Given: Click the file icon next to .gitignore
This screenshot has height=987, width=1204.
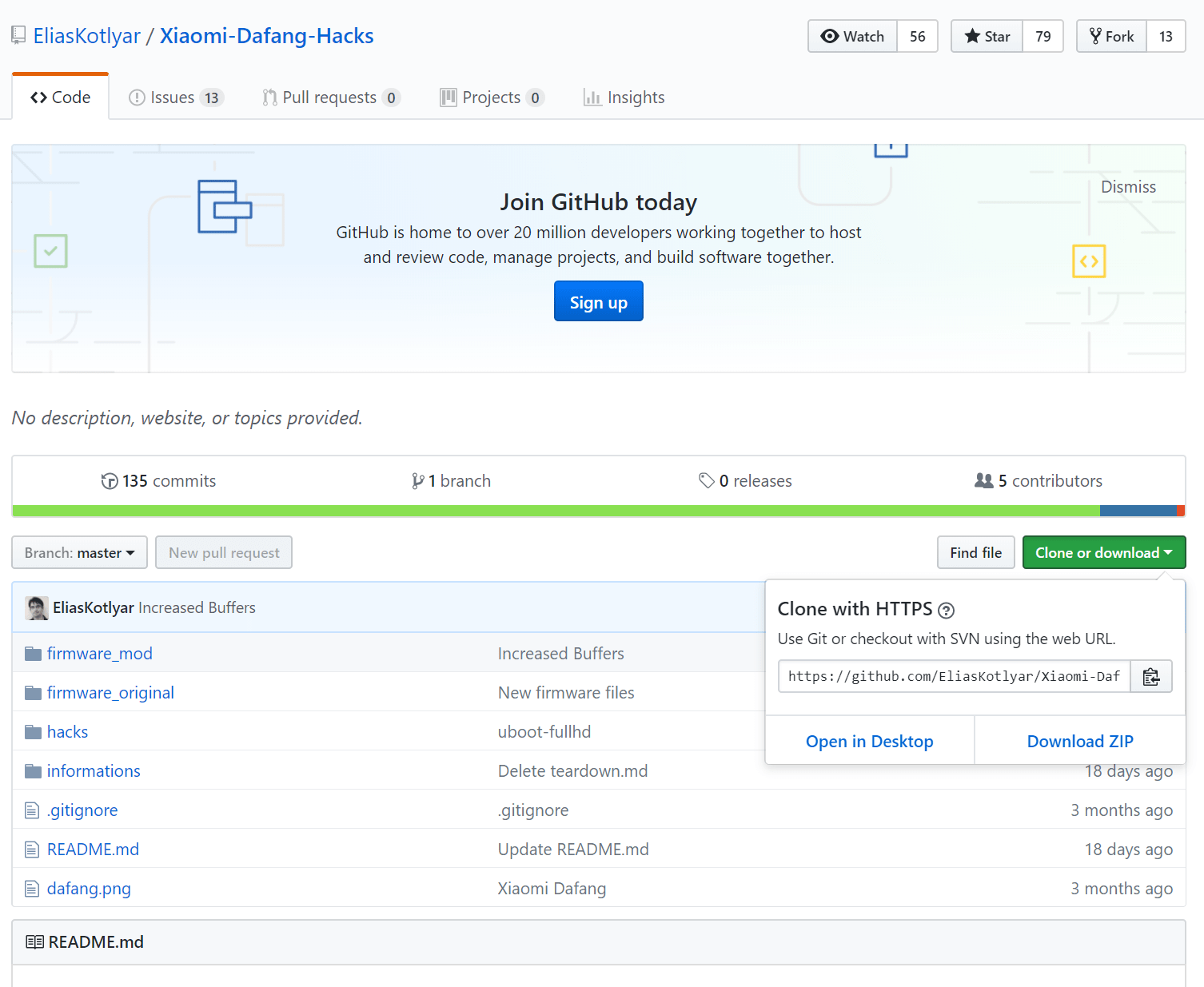Looking at the screenshot, I should (x=32, y=810).
